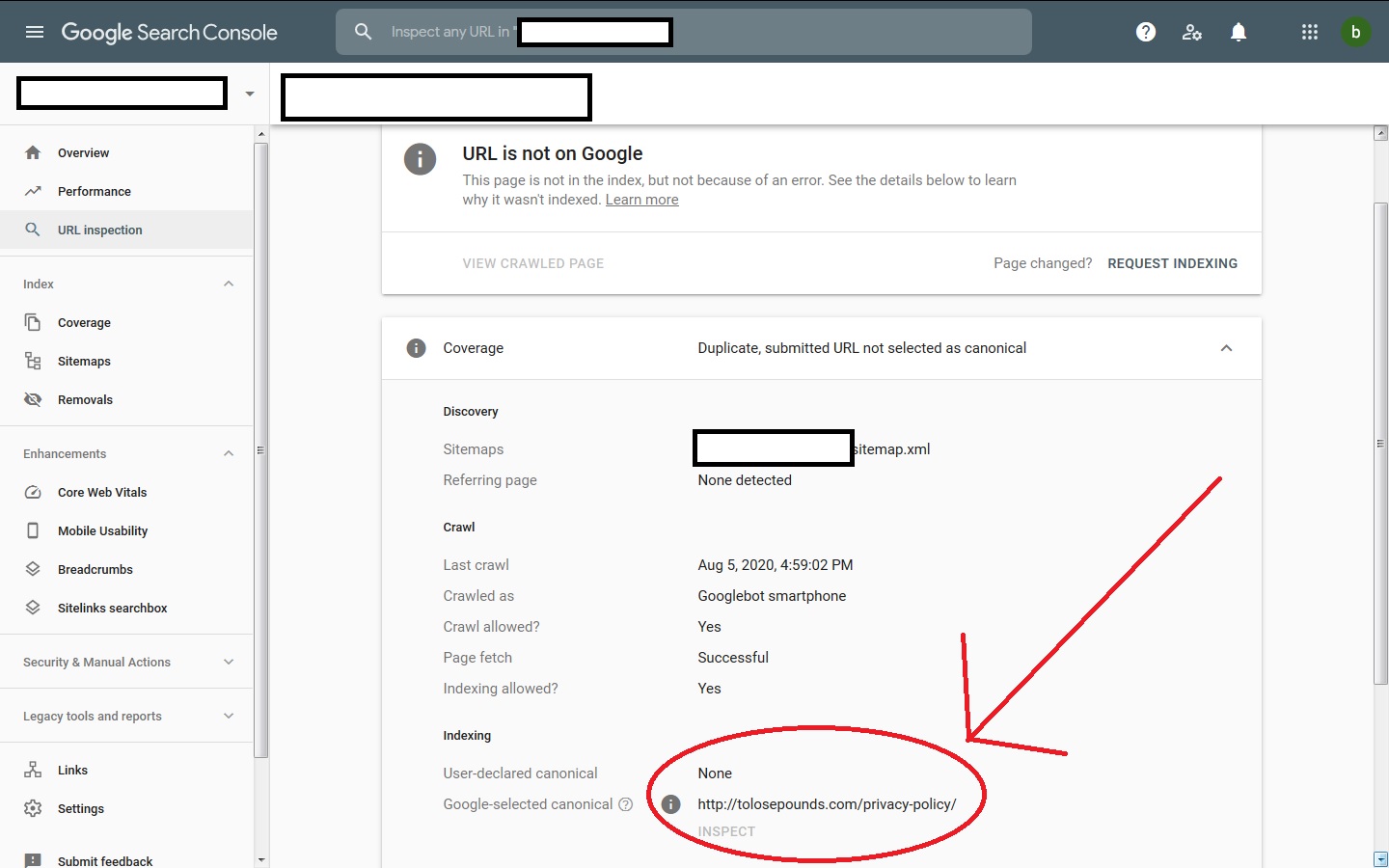
Task: Collapse the Index section
Action: point(229,284)
